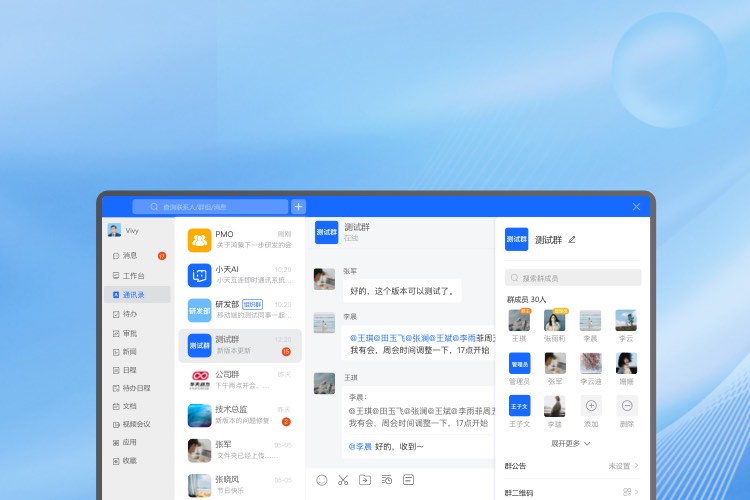Open 待办 to-do in the sidebar
Viewport: 750px width, 500px height.
coord(137,314)
